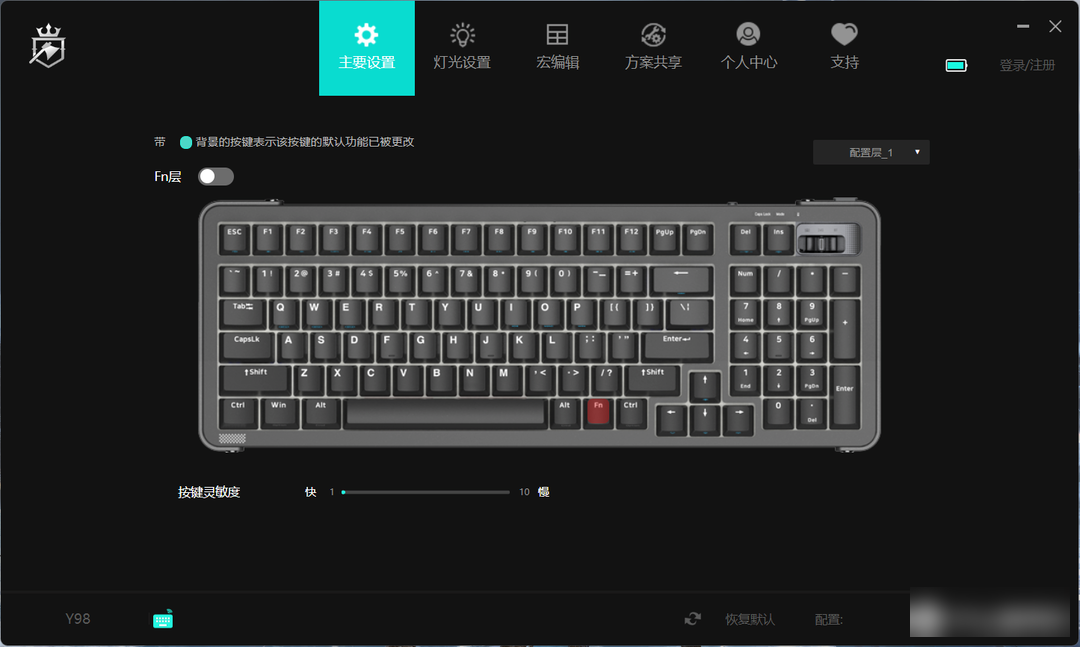Select the ESC key on keyboard image
This screenshot has height=647, width=1080.
tap(234, 238)
